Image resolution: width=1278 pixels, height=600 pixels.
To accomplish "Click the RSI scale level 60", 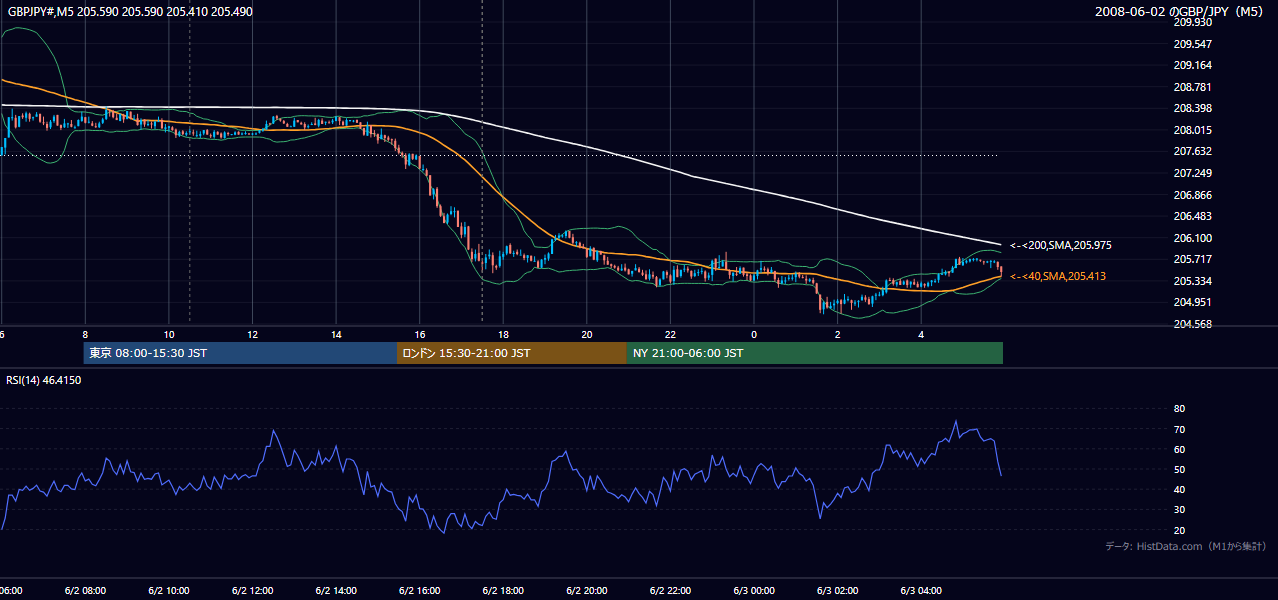I will point(1179,449).
